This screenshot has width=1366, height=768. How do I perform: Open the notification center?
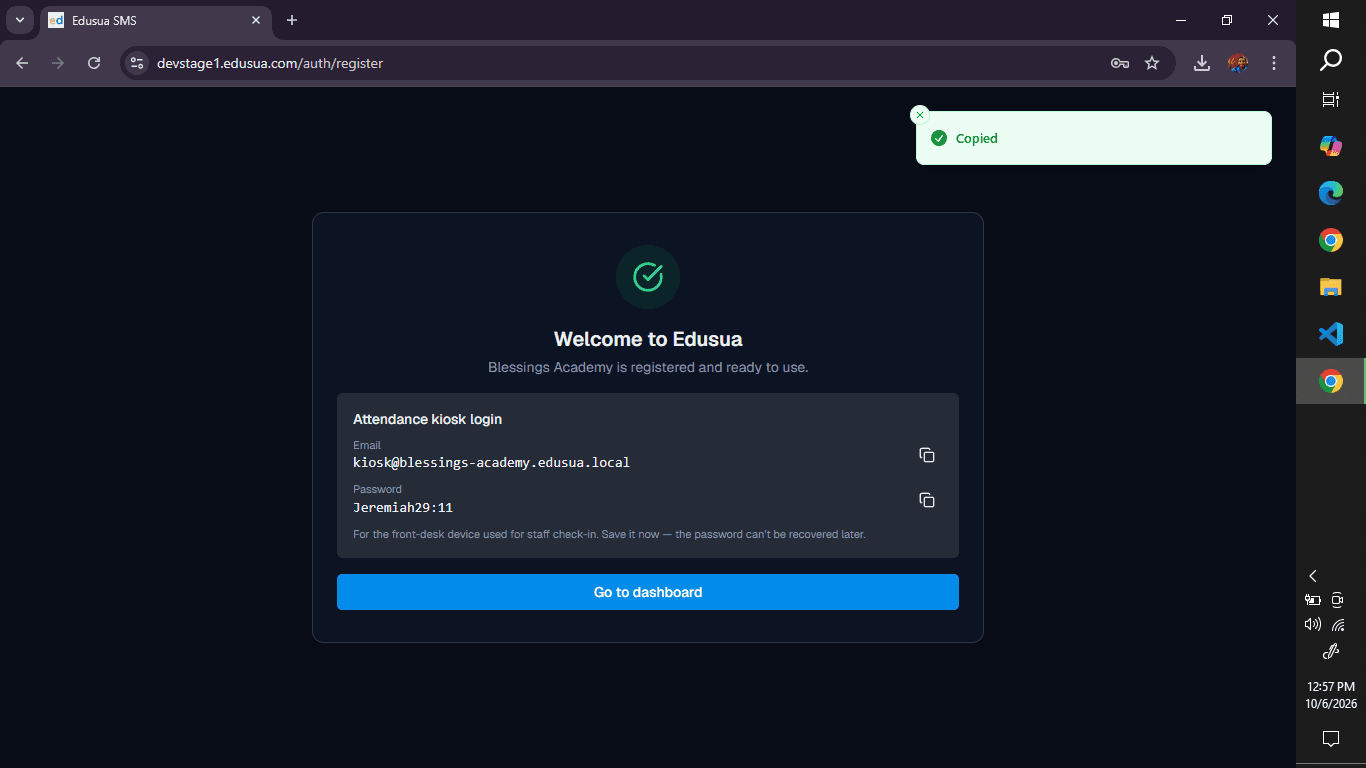[1331, 739]
